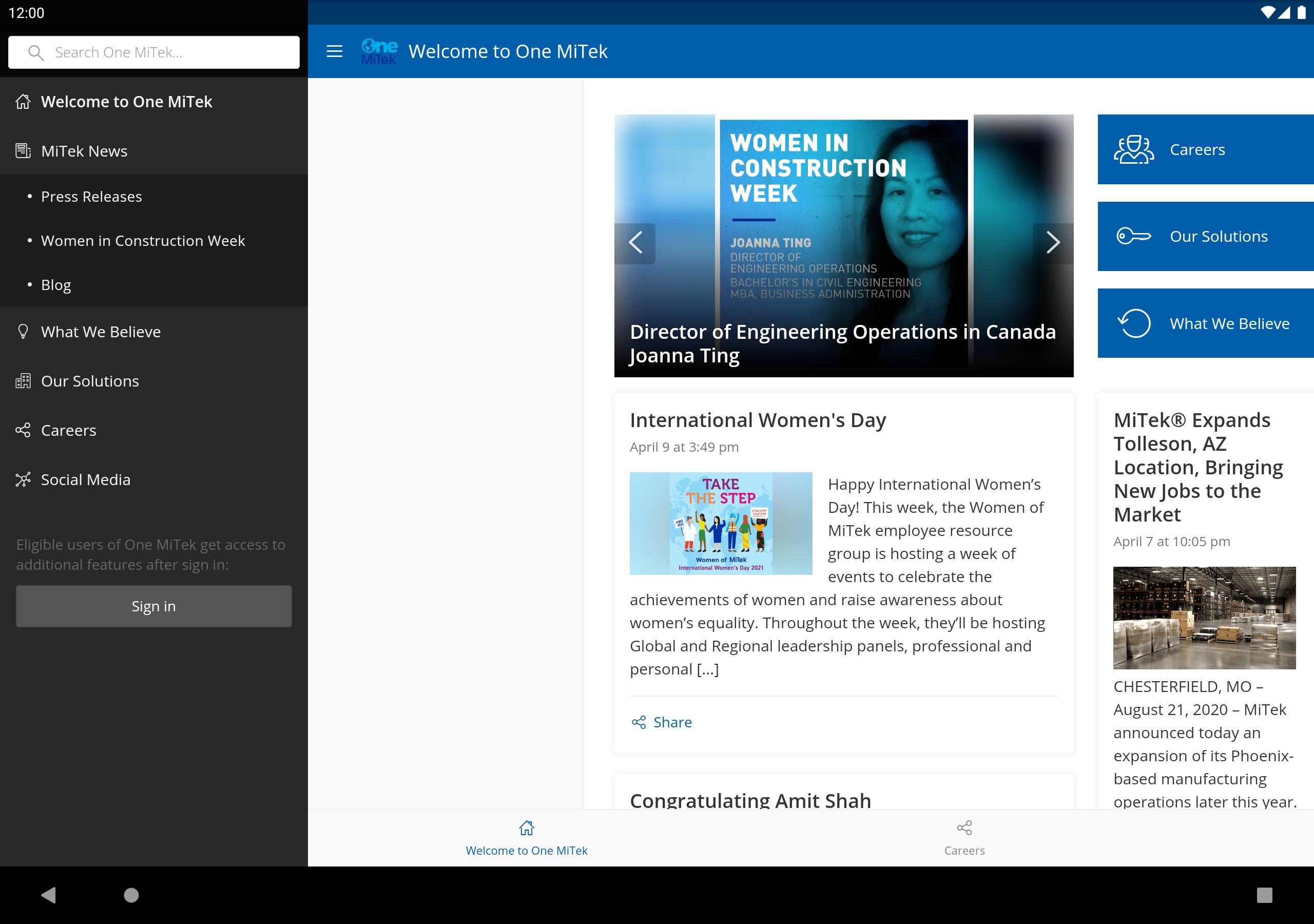Open Women in Construction Week submenu item
The width and height of the screenshot is (1314, 924).
[x=154, y=241]
